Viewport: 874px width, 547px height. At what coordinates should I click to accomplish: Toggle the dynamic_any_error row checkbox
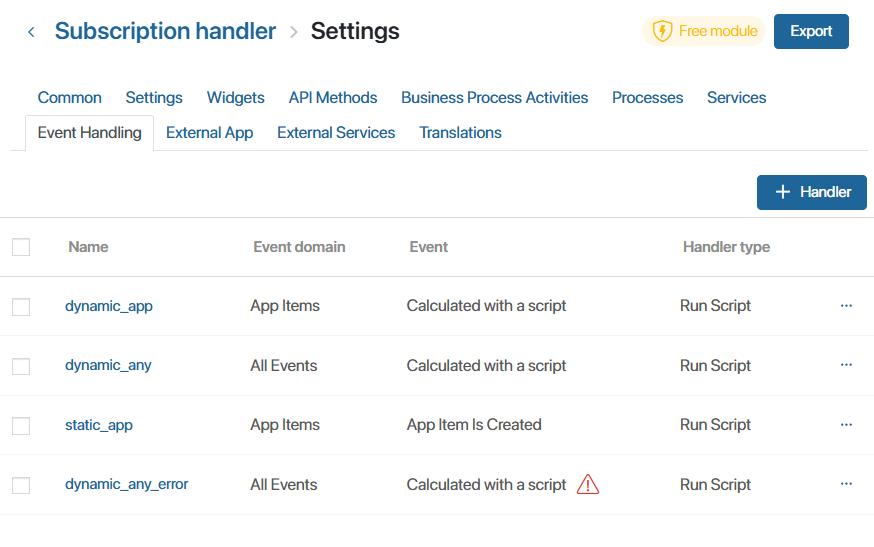[21, 485]
